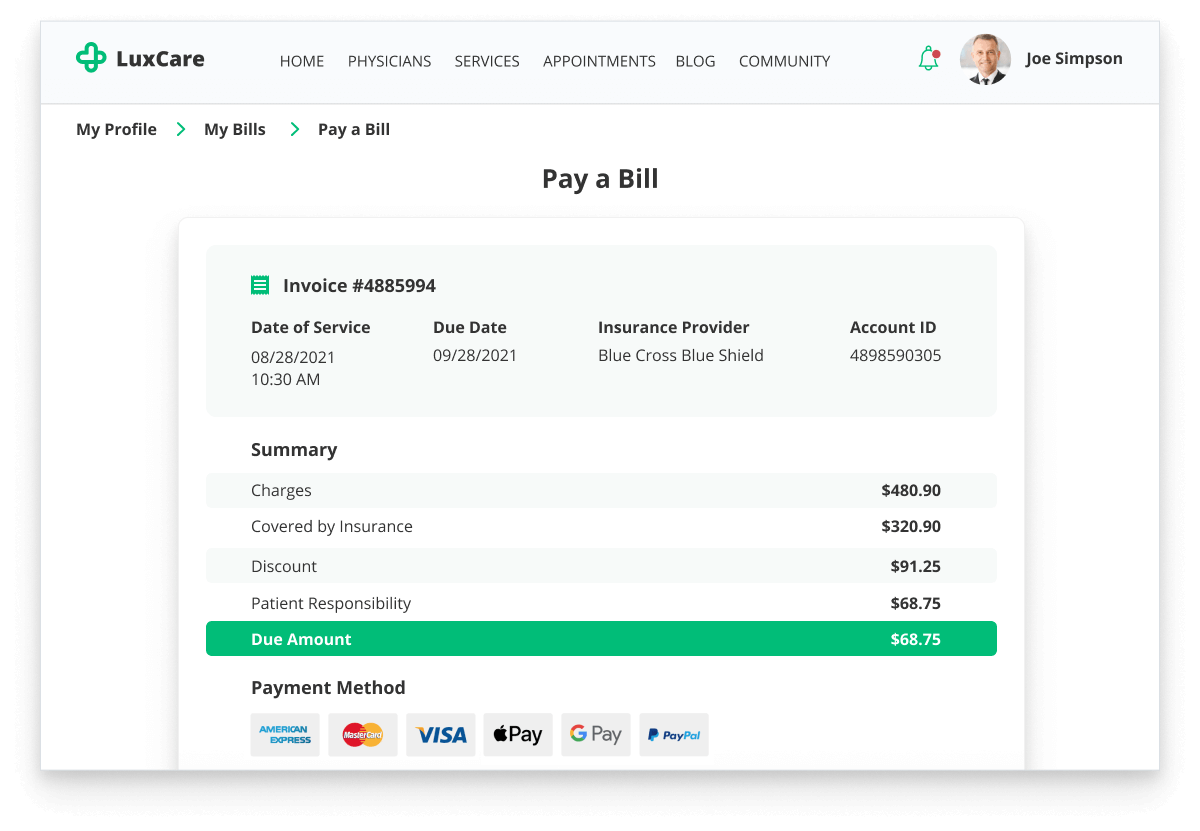
Task: Open Community navigation link
Action: [784, 61]
